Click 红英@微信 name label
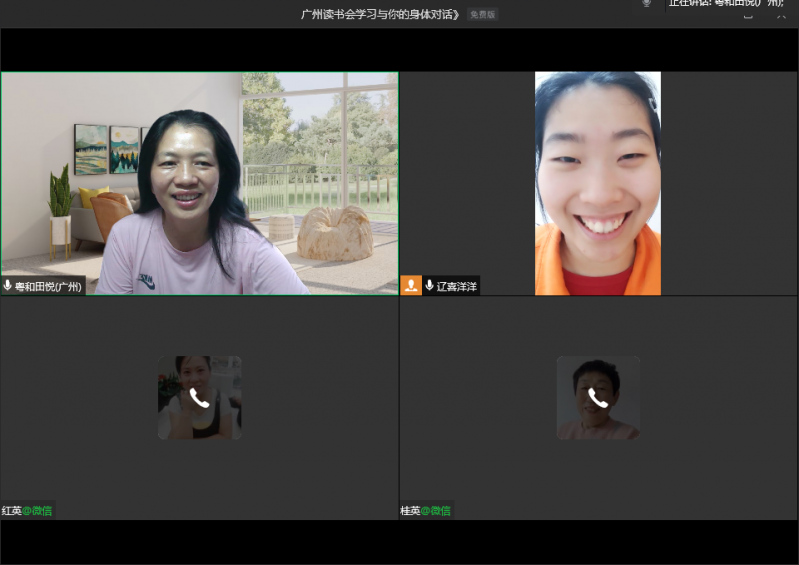The height and width of the screenshot is (565, 799). tap(27, 511)
